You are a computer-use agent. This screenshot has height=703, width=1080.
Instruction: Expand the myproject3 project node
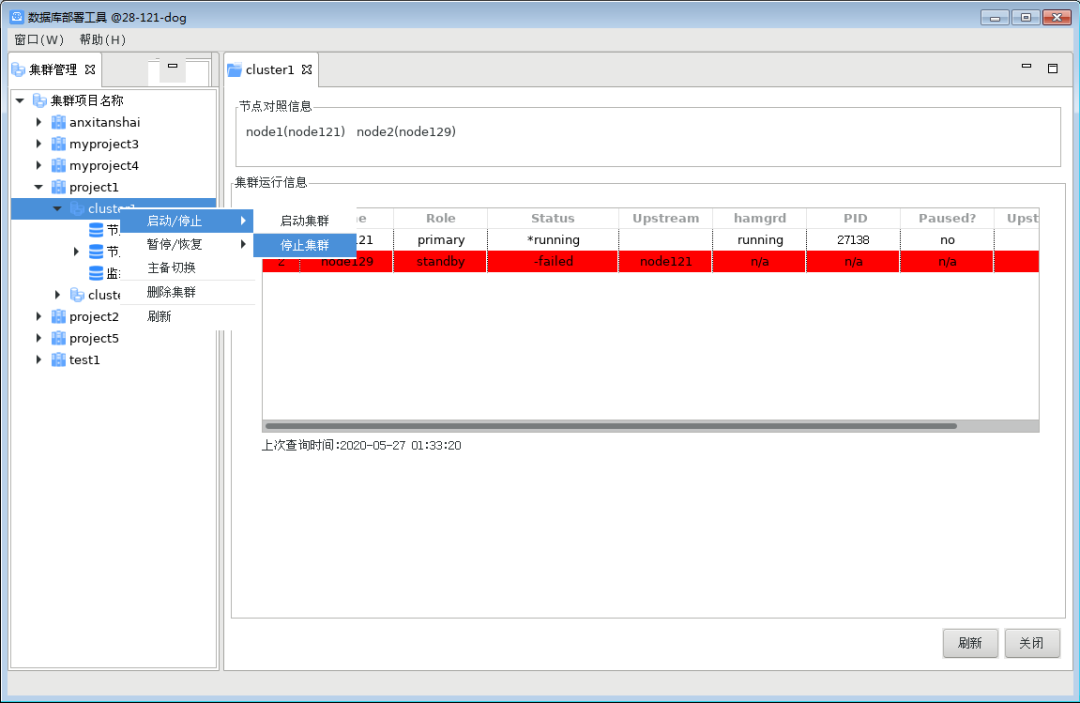pyautogui.click(x=39, y=144)
